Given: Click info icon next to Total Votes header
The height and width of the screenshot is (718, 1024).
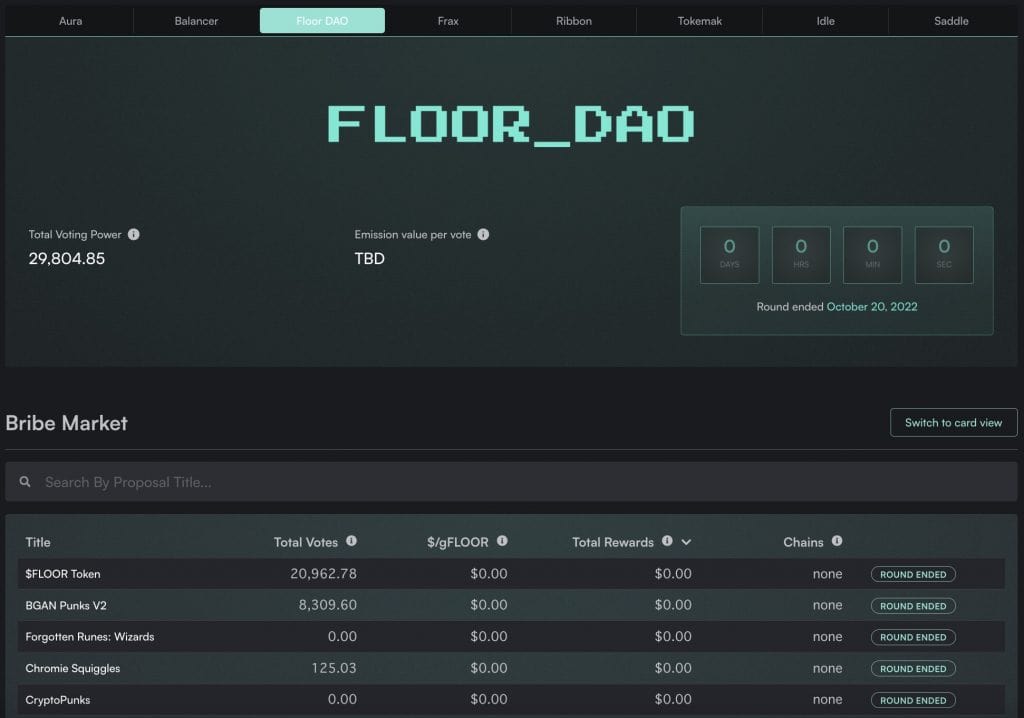Looking at the screenshot, I should [351, 541].
